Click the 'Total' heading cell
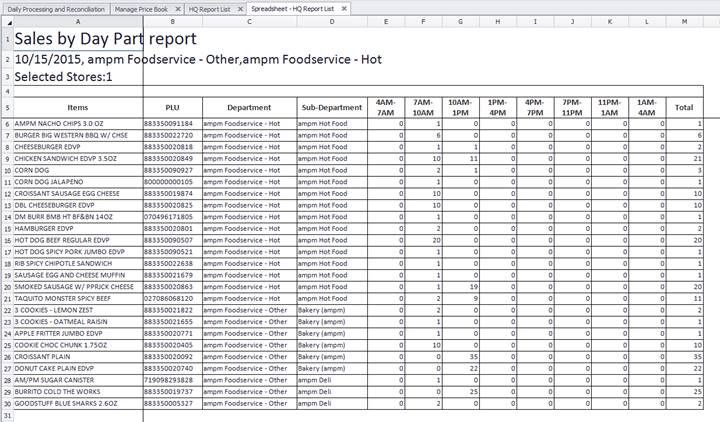720x422 pixels. tap(684, 107)
